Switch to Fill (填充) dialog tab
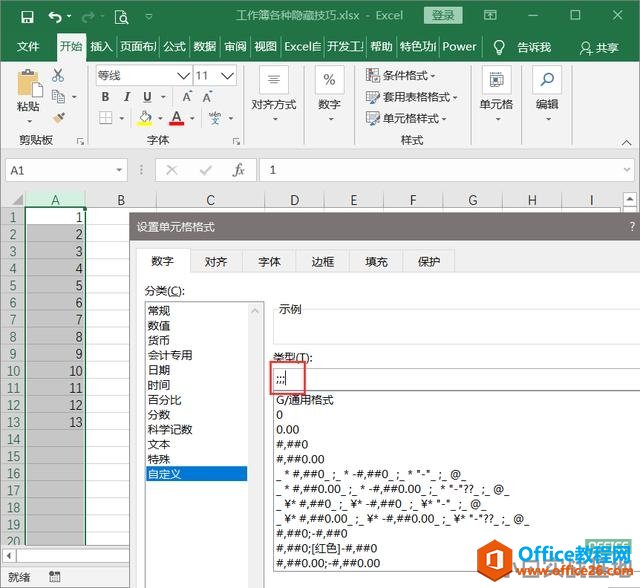Viewport: 640px width, 588px height. [376, 262]
